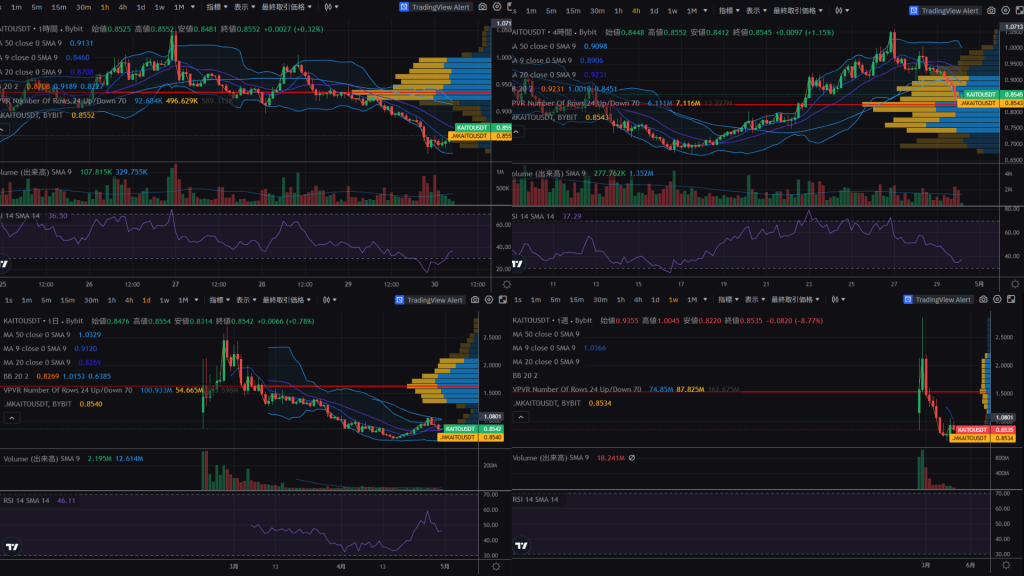Select RSI 14 SMA 14 legend on weekly chart
The width and height of the screenshot is (1024, 576).
pyautogui.click(x=536, y=499)
